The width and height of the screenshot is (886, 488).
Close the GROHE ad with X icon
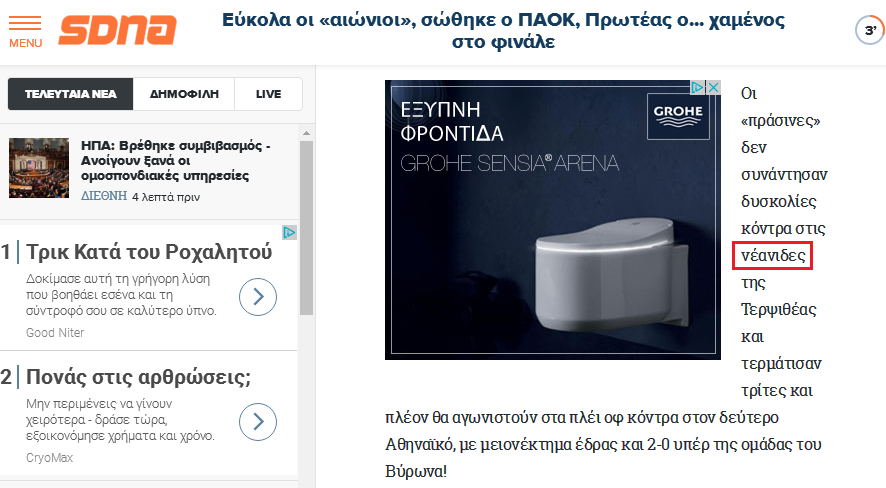(714, 88)
